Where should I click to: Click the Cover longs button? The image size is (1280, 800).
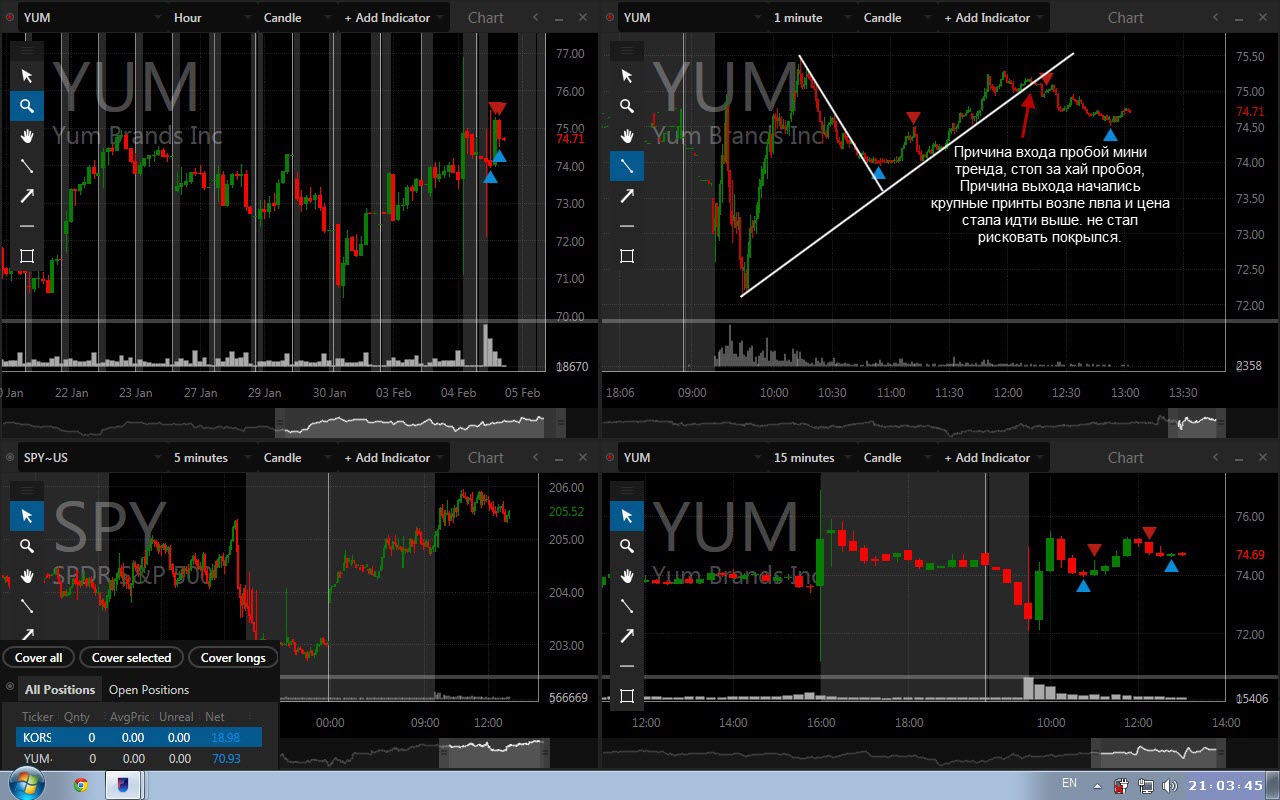233,657
